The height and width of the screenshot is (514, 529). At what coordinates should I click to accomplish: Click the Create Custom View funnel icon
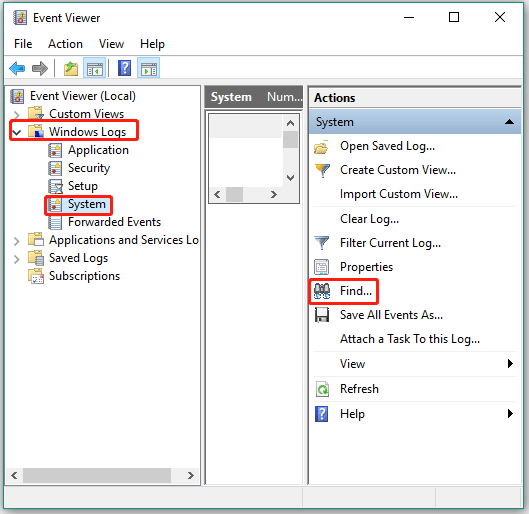tap(322, 170)
